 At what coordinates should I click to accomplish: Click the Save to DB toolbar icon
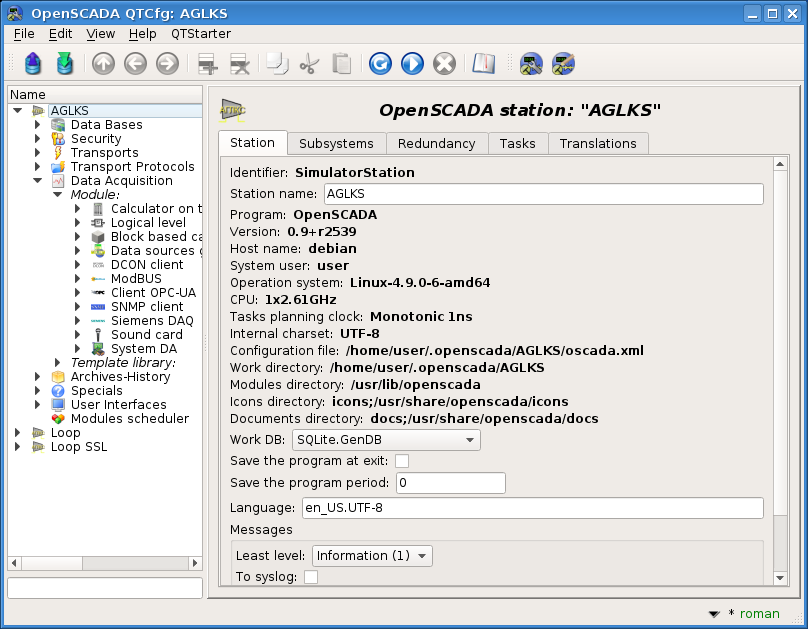(64, 64)
